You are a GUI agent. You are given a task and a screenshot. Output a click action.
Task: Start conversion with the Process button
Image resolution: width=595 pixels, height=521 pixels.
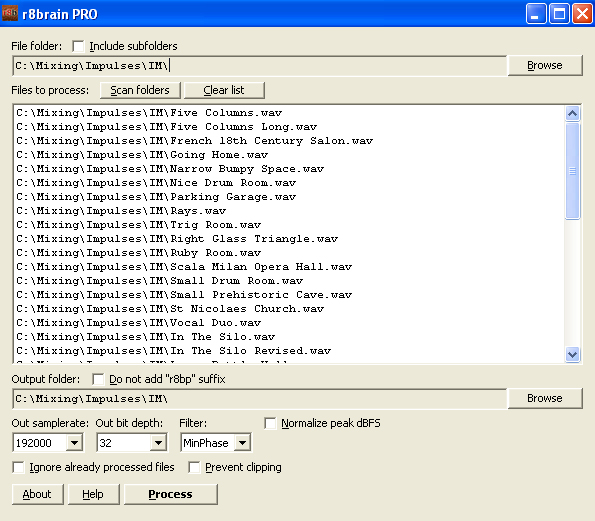click(x=170, y=494)
